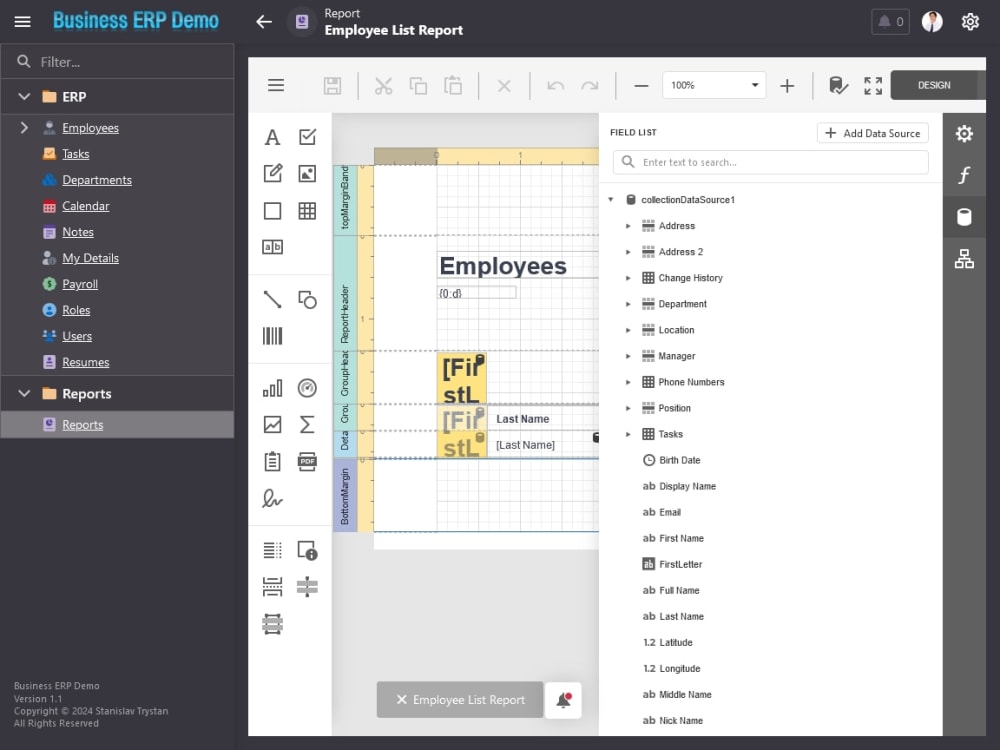The width and height of the screenshot is (1000, 750).
Task: Open Calendar in the sidebar
Action: click(85, 206)
